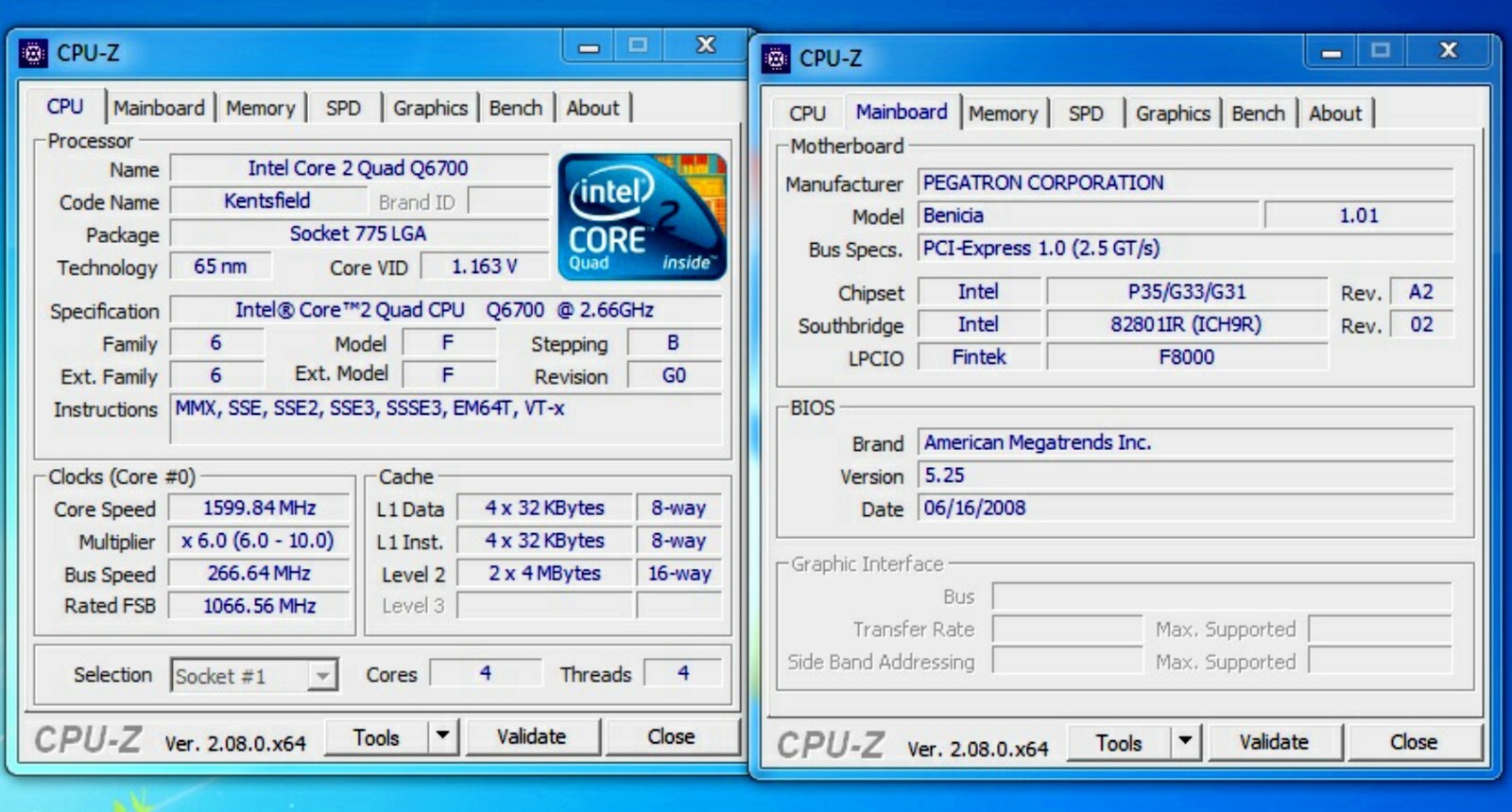Click the Rated FSB value '1066.56 MHz'
The width and height of the screenshot is (1512, 812).
259,605
